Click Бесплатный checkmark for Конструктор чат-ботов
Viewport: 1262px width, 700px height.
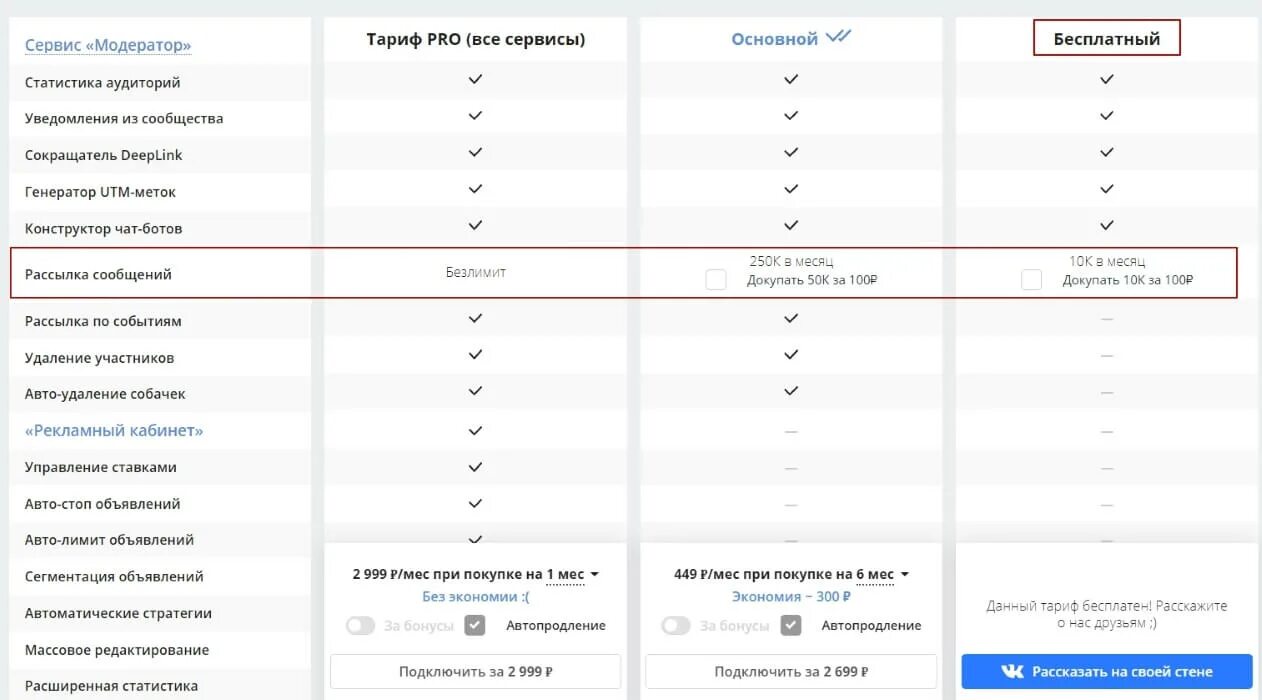[1106, 226]
